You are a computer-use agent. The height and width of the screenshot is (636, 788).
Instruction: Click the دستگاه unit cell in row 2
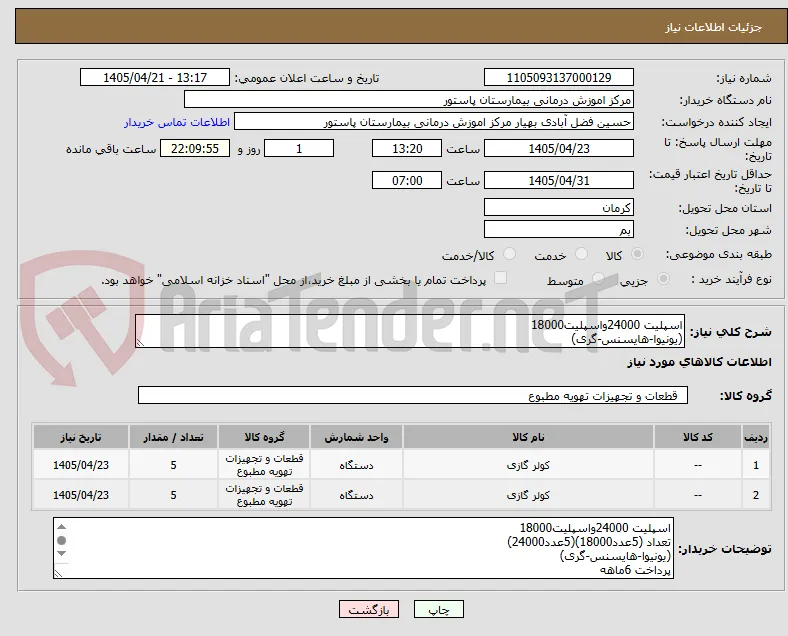point(356,495)
